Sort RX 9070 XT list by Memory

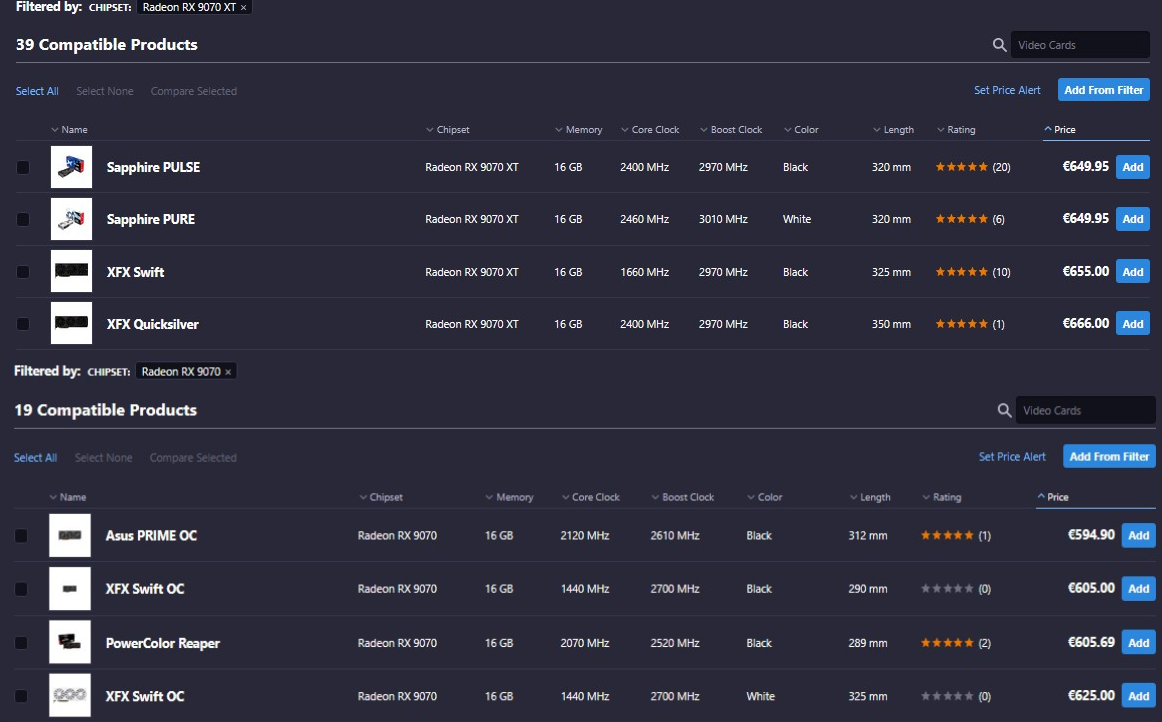click(x=579, y=130)
